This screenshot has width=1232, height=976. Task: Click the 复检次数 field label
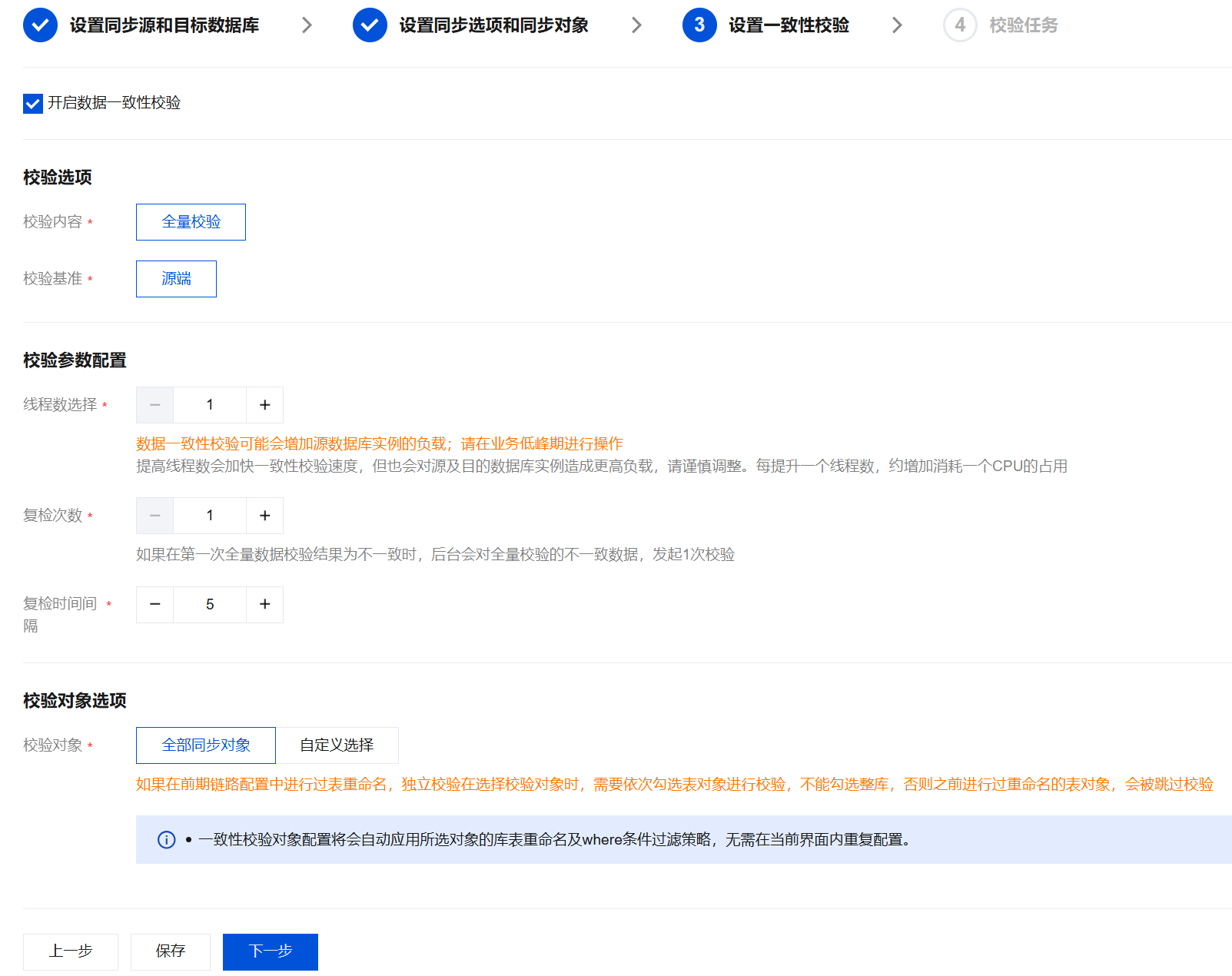click(x=52, y=516)
